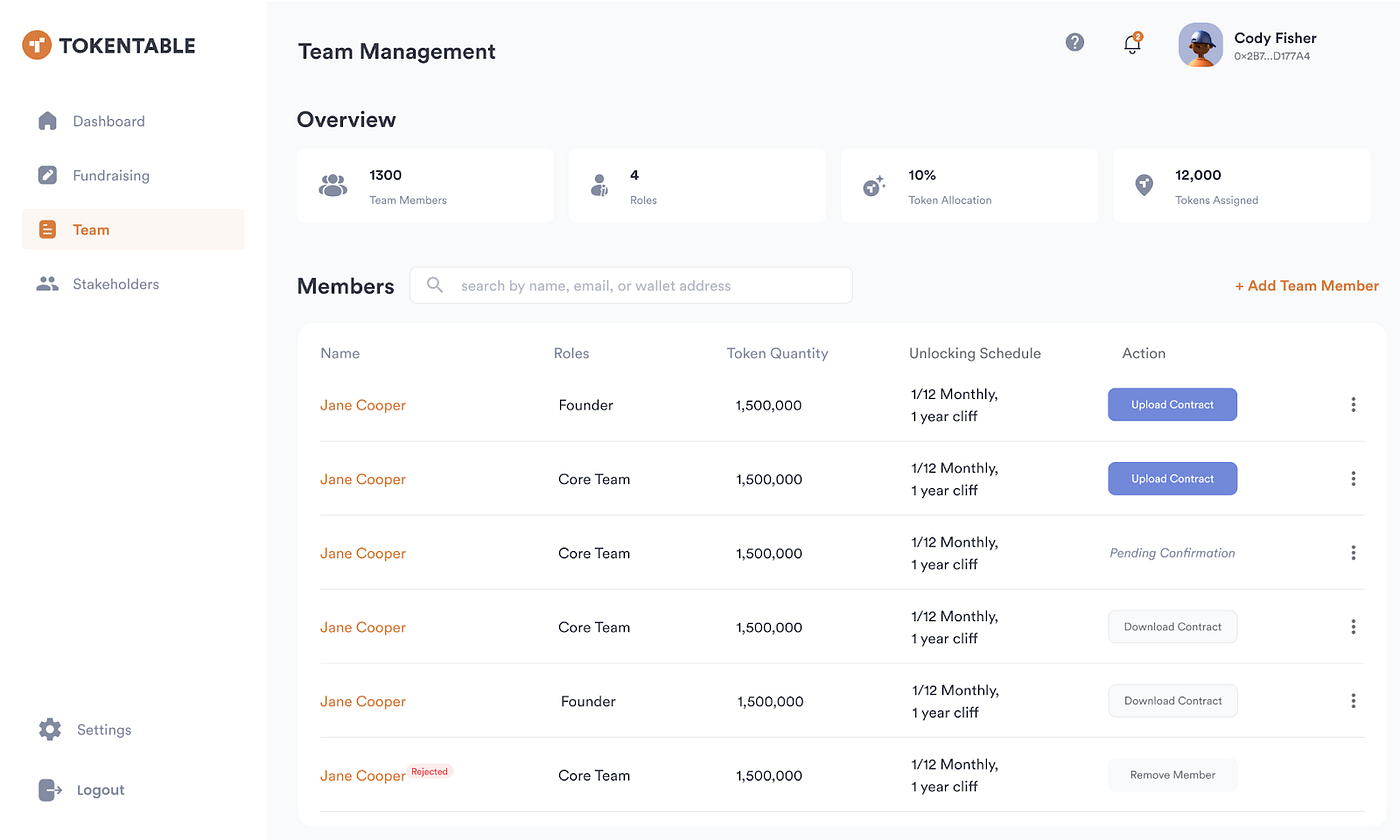Viewport: 1400px width, 840px height.
Task: Remove the rejected Jane Cooper member
Action: [1172, 774]
